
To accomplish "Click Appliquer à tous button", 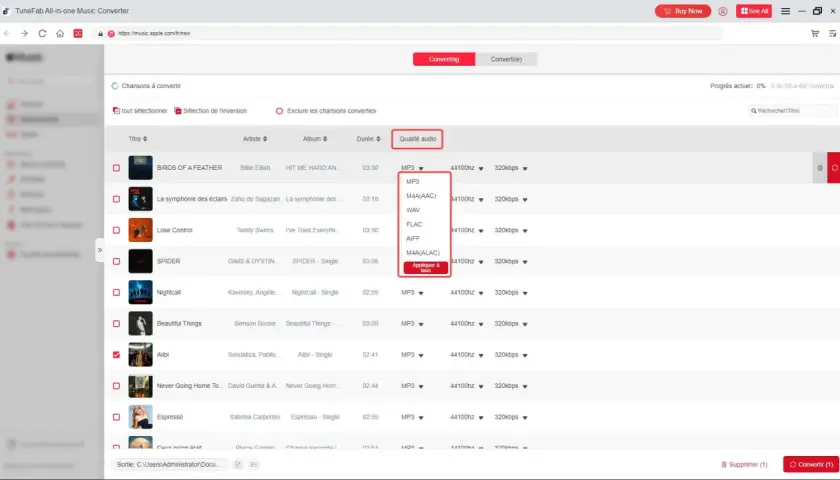I will pyautogui.click(x=426, y=268).
